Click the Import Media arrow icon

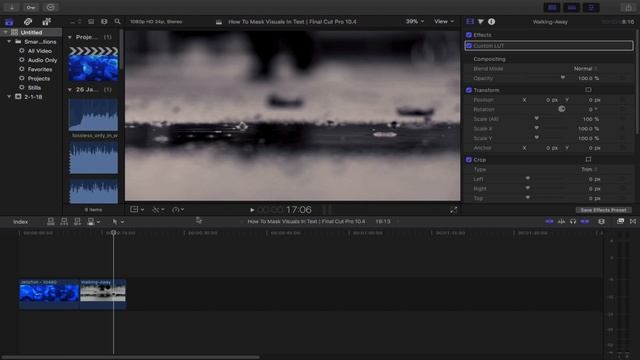click(12, 7)
